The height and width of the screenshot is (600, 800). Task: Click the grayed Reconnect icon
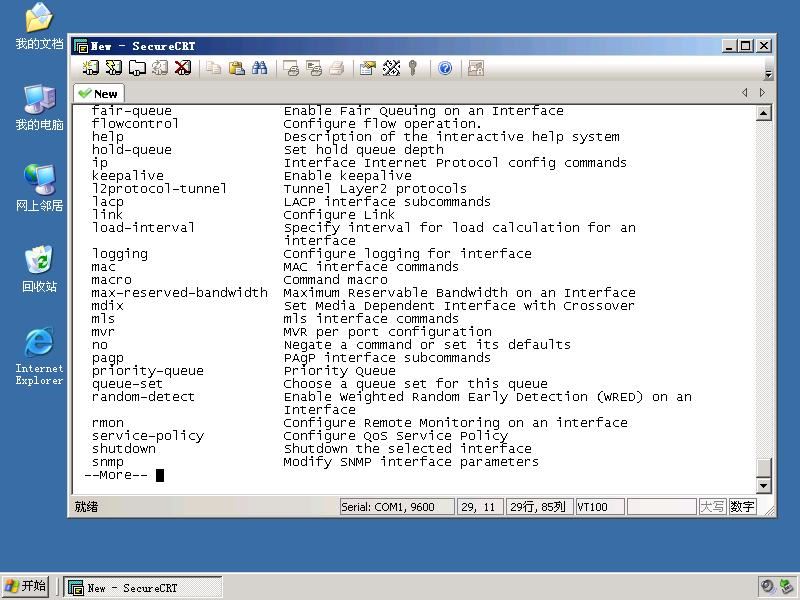point(160,68)
